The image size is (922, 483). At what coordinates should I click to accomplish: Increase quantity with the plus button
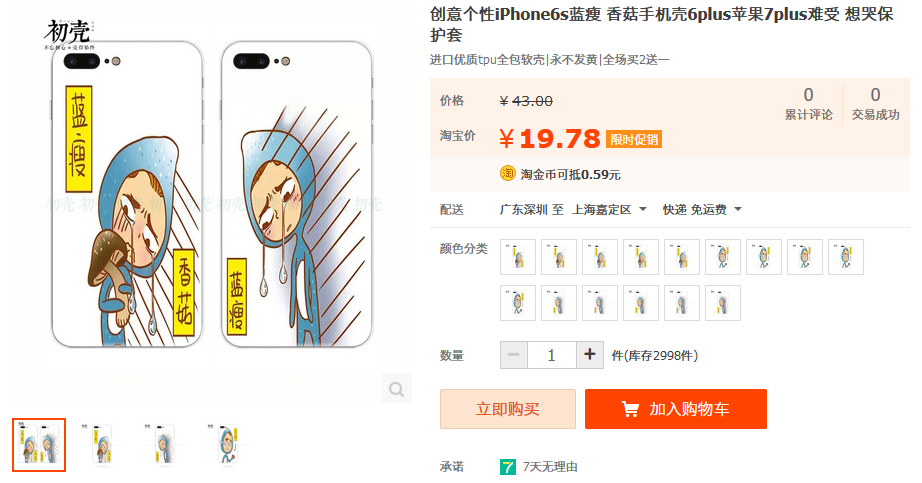590,355
